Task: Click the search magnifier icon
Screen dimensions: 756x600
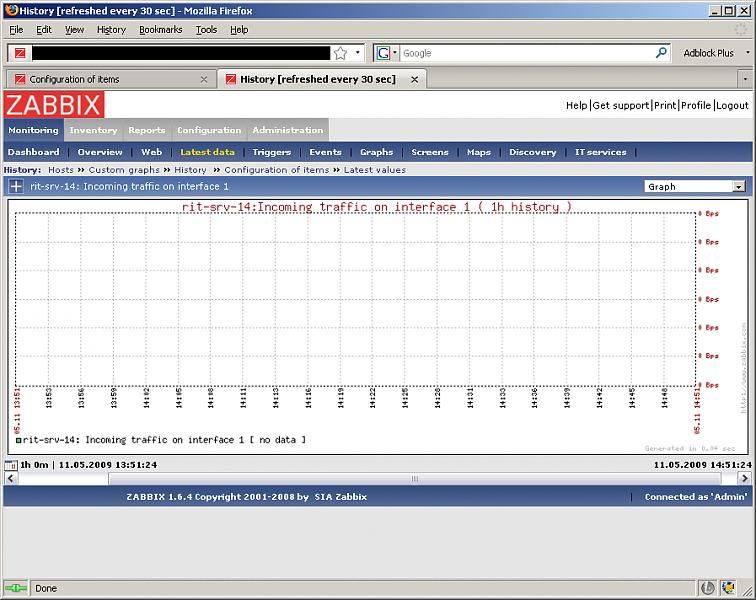Action: click(661, 53)
